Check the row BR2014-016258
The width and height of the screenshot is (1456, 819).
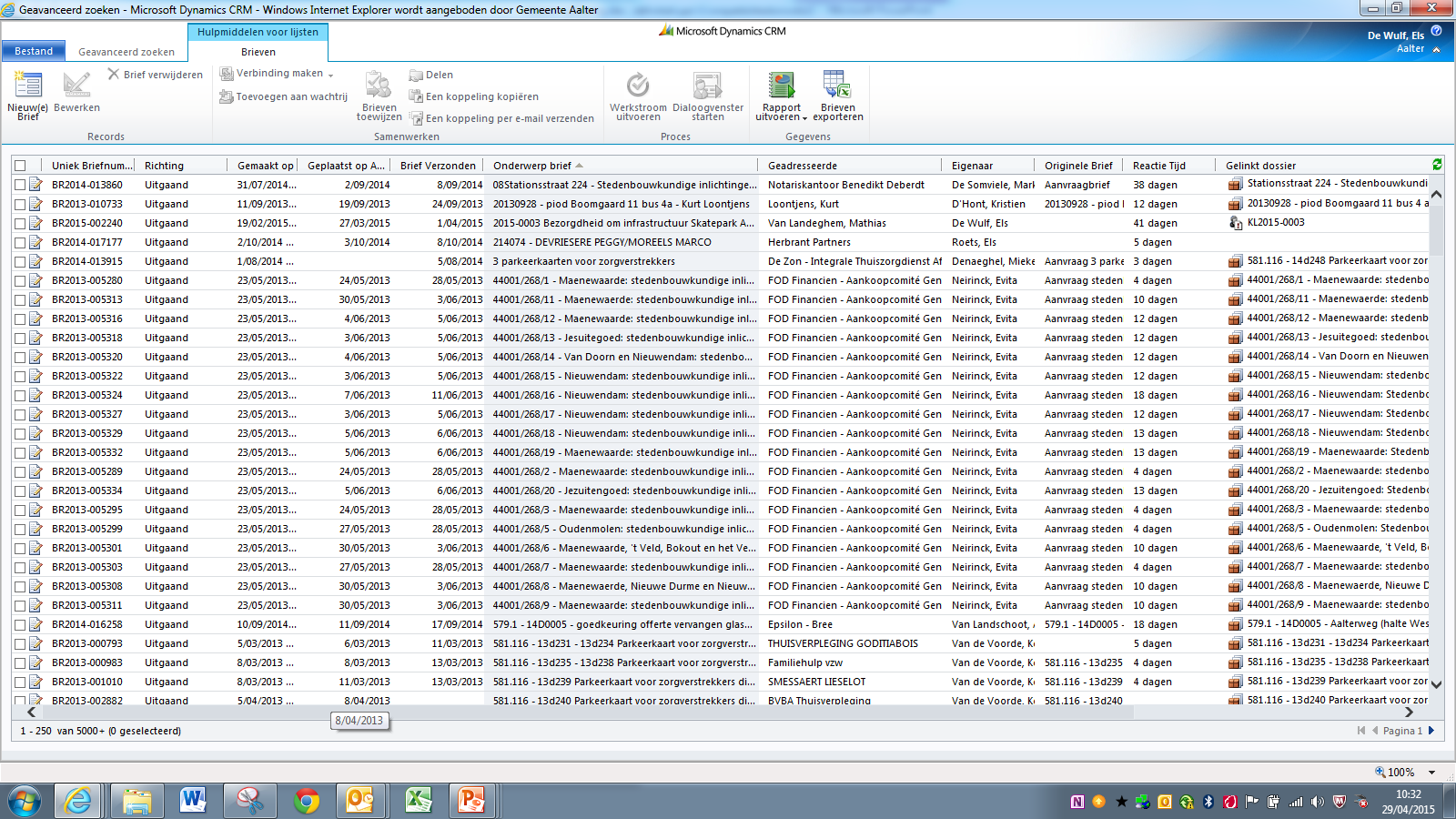(x=20, y=624)
